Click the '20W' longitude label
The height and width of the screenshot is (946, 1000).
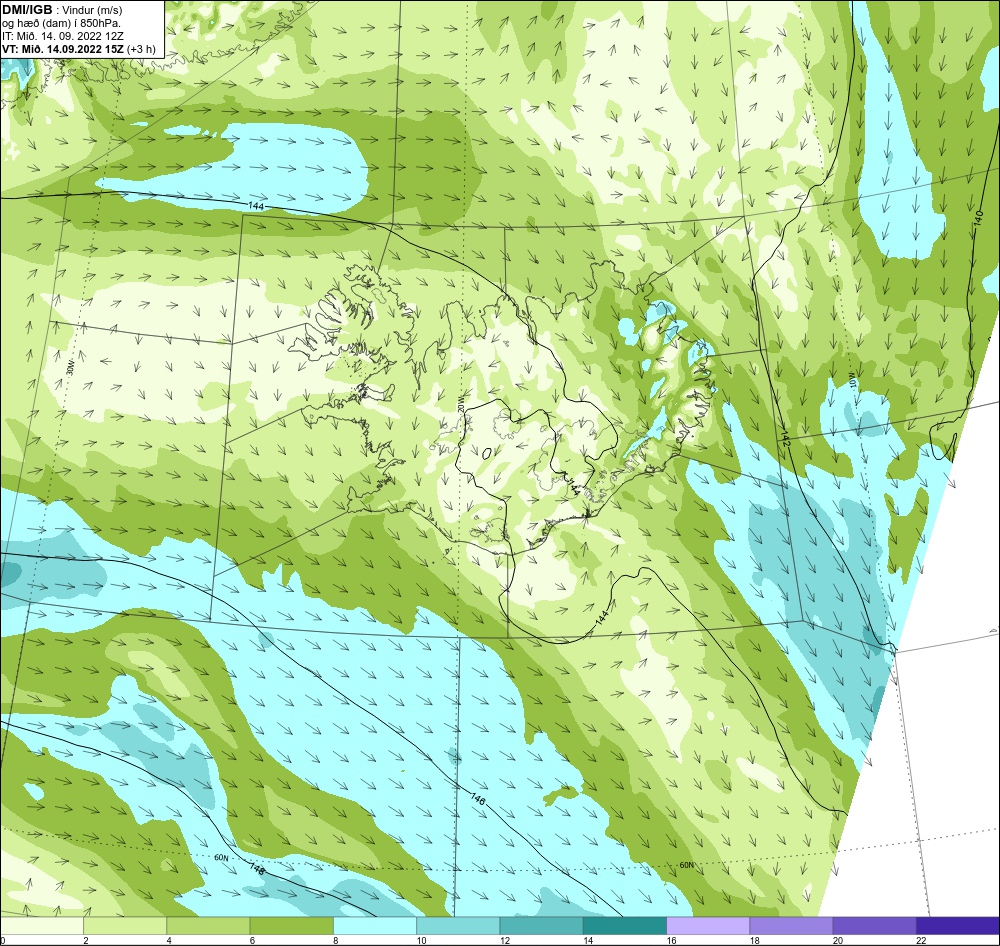click(x=460, y=403)
